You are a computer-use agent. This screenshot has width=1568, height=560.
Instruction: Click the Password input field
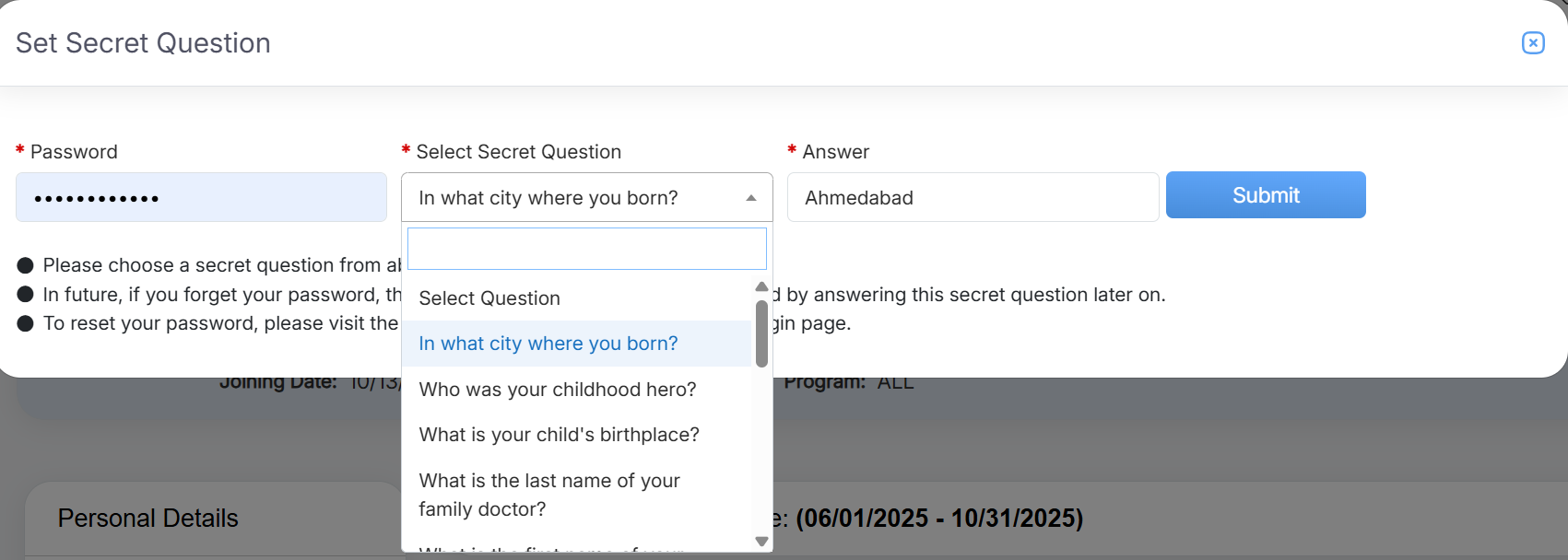click(x=201, y=197)
